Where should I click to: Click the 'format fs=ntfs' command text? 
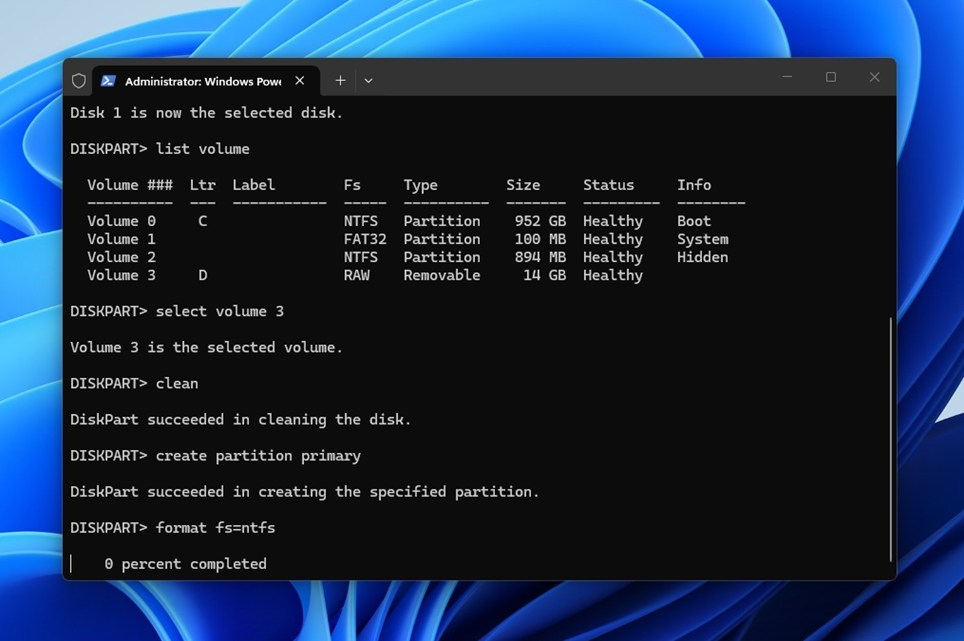point(215,528)
